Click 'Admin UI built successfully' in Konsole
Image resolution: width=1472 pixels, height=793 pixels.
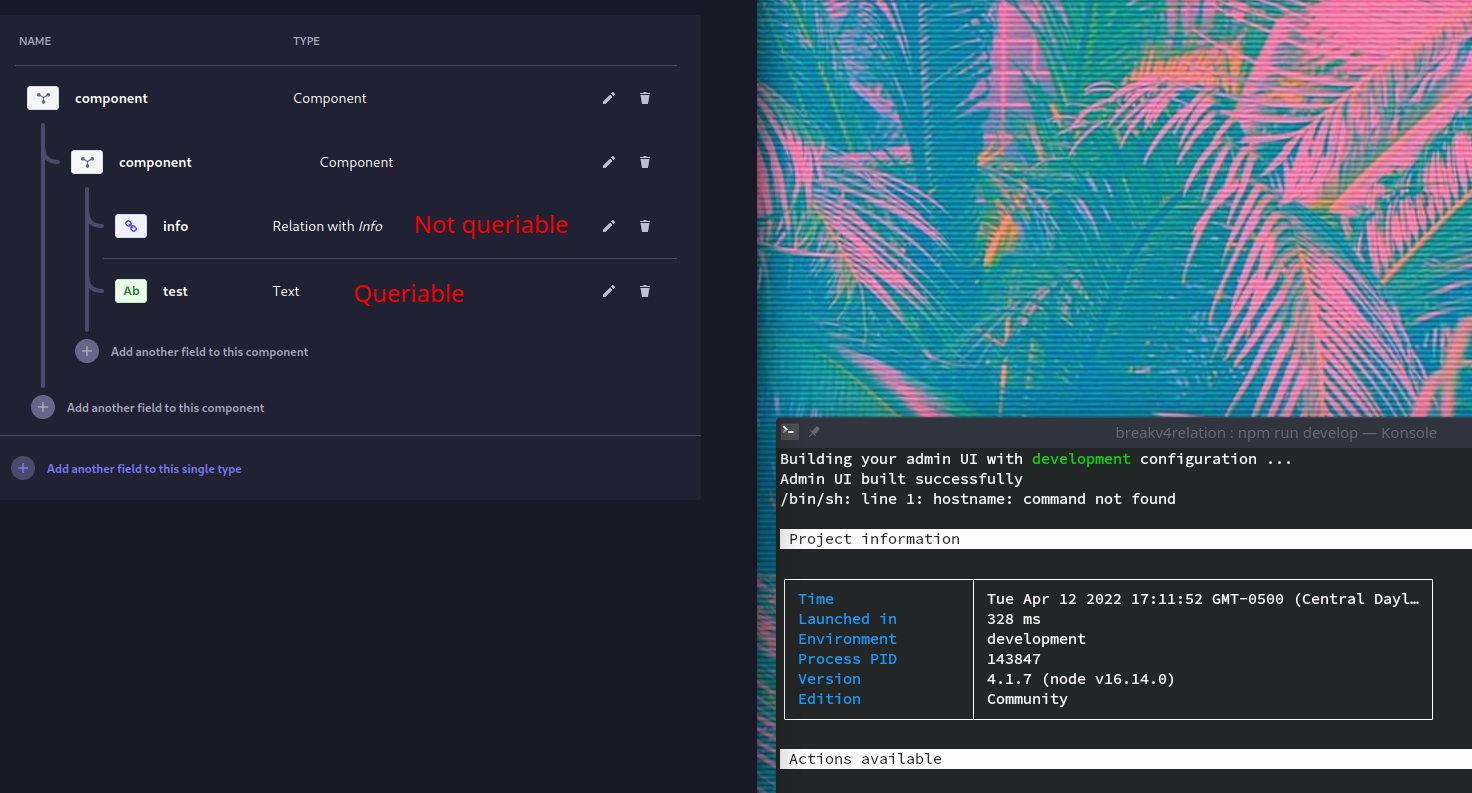tap(901, 479)
